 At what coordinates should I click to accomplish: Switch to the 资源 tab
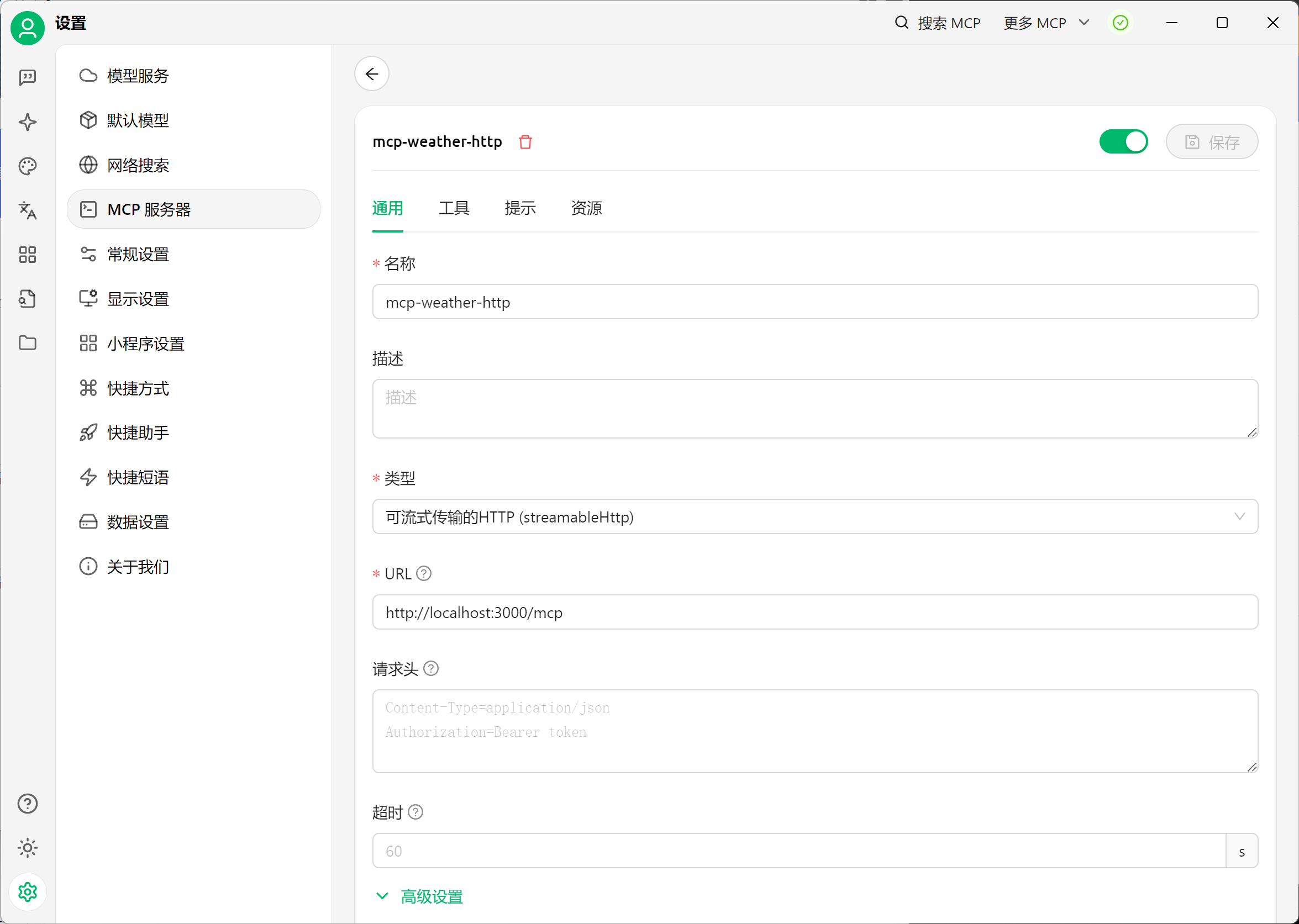[x=586, y=208]
